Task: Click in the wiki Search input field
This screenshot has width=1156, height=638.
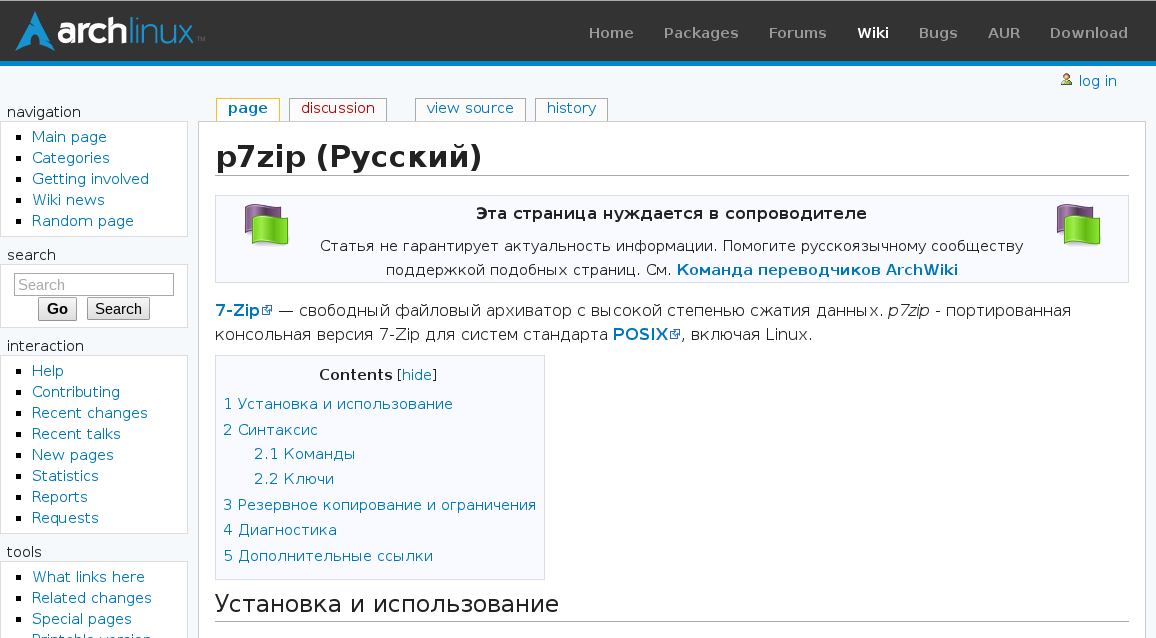Action: click(x=94, y=285)
